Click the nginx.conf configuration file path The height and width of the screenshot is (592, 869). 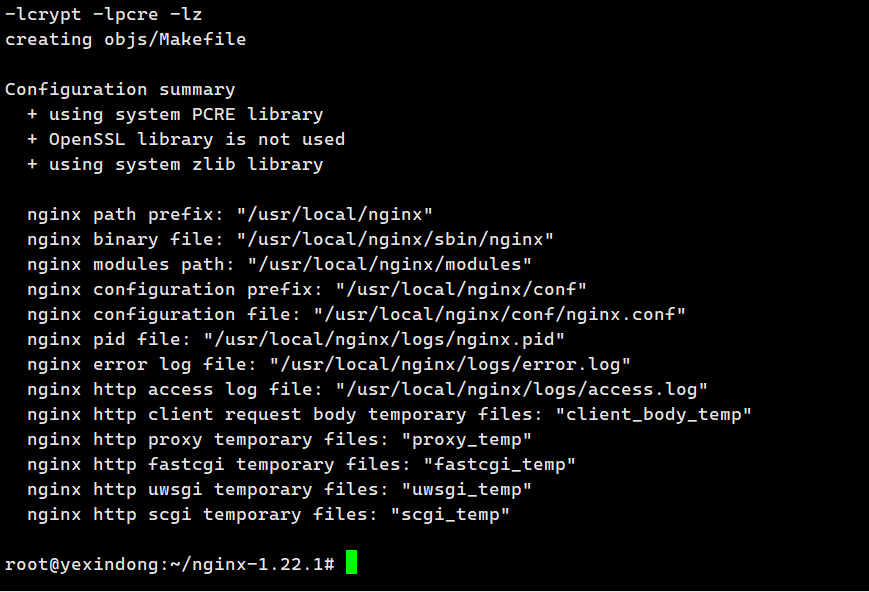(499, 314)
